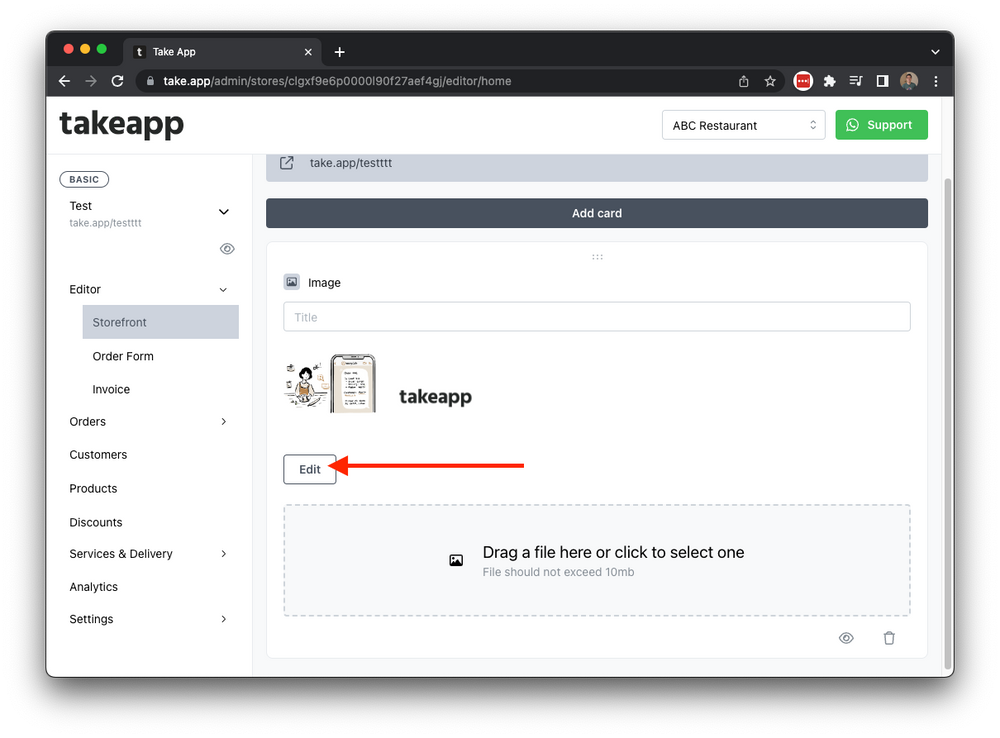Open a new browser tab
Viewport: 1000px width, 738px height.
(x=340, y=52)
